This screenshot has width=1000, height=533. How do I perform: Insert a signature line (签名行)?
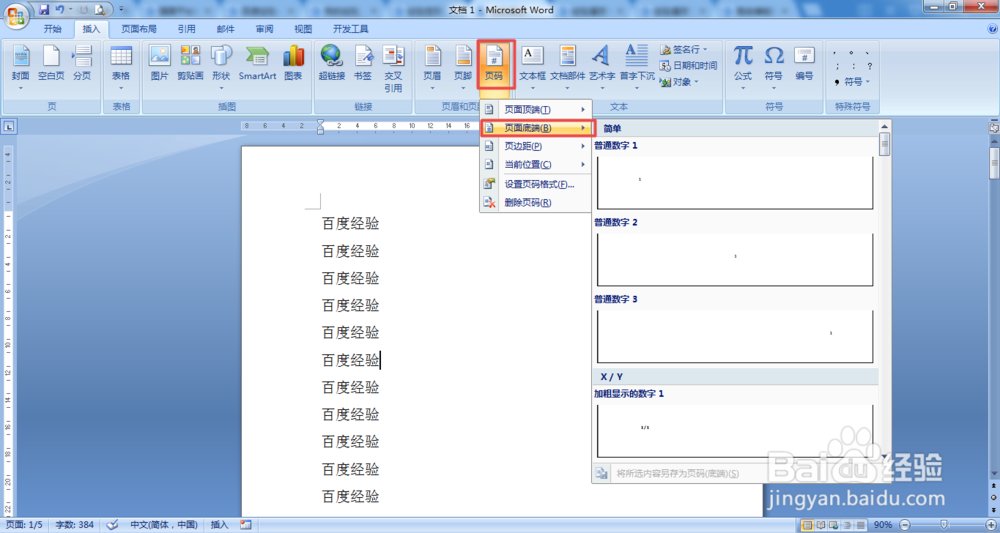tap(684, 49)
